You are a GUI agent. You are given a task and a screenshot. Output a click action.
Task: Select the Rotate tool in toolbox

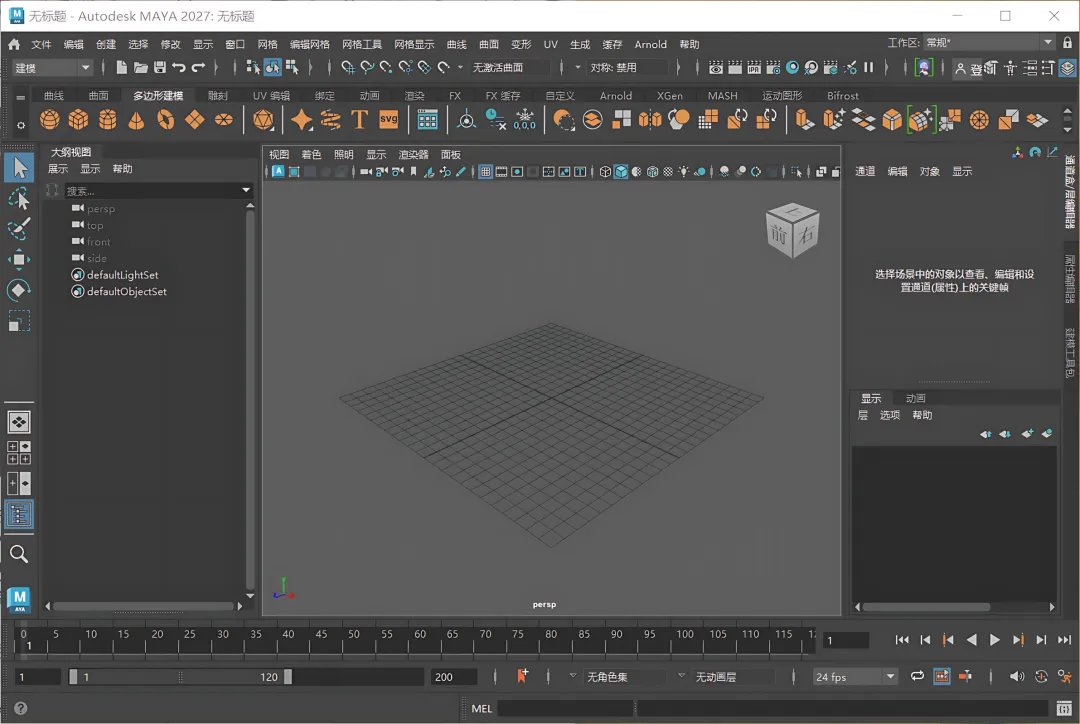click(18, 290)
